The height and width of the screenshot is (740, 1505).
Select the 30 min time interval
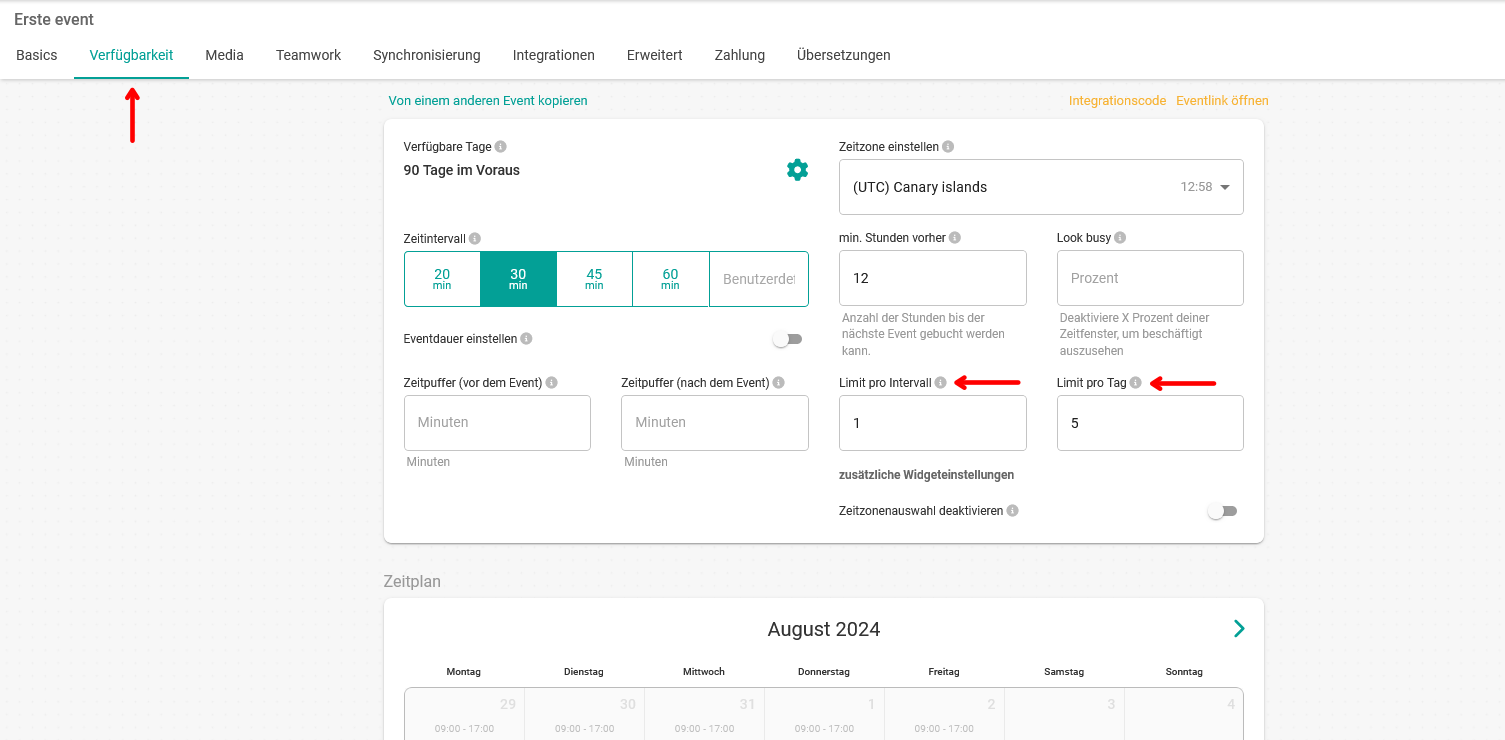point(518,279)
